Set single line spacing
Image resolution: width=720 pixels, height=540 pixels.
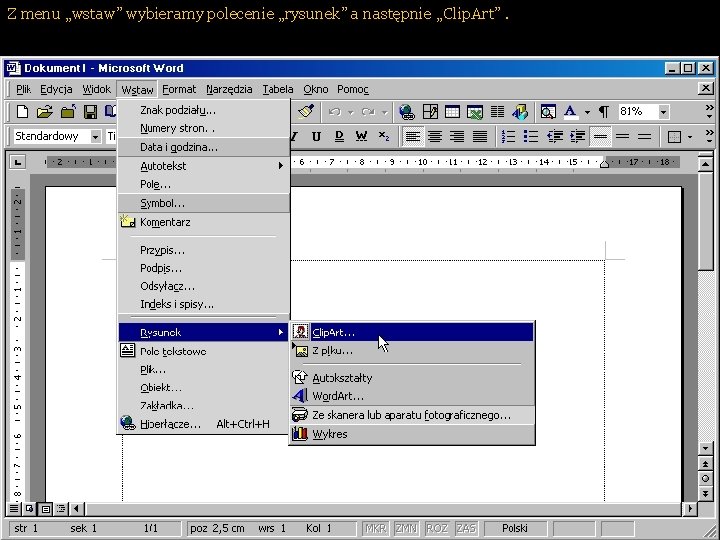(x=600, y=136)
